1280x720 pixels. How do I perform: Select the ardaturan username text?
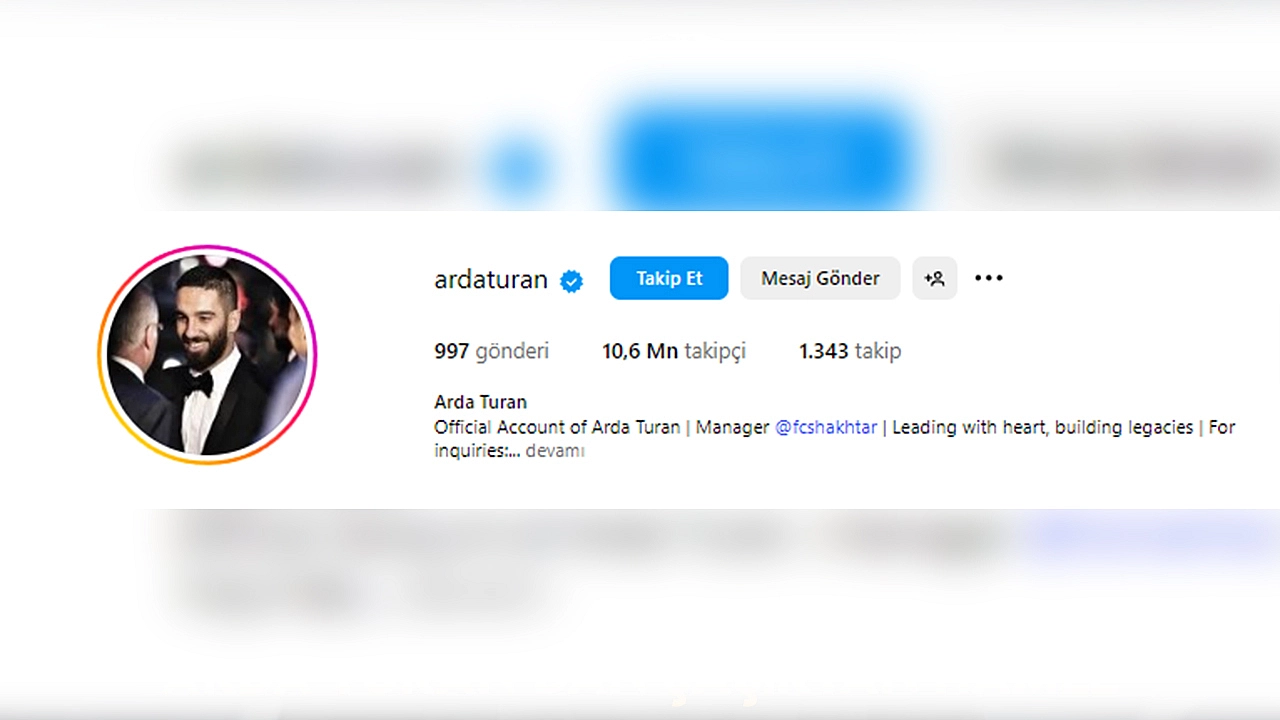point(491,280)
